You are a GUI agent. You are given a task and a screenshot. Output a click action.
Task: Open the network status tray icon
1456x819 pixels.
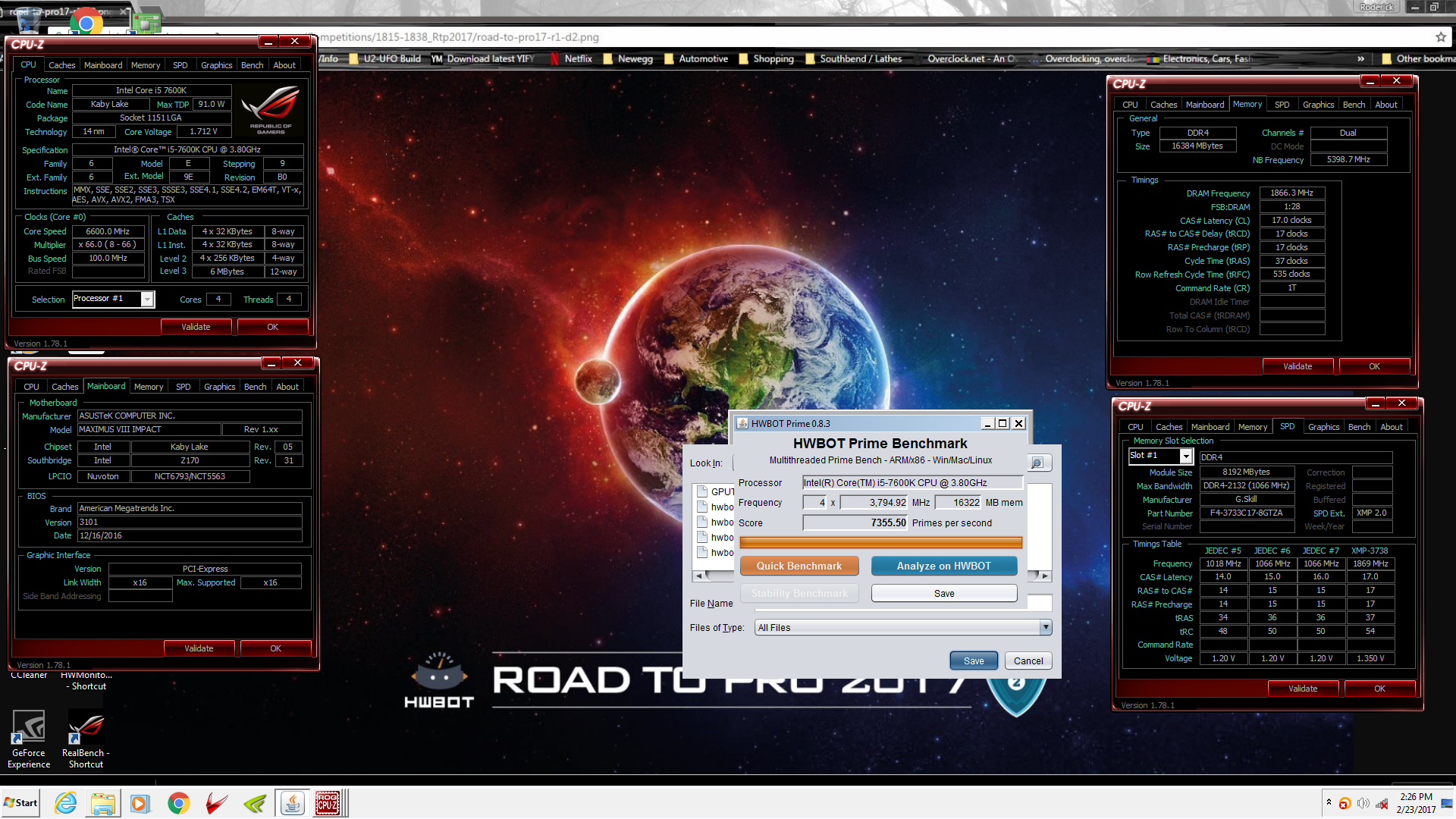(x=1382, y=803)
